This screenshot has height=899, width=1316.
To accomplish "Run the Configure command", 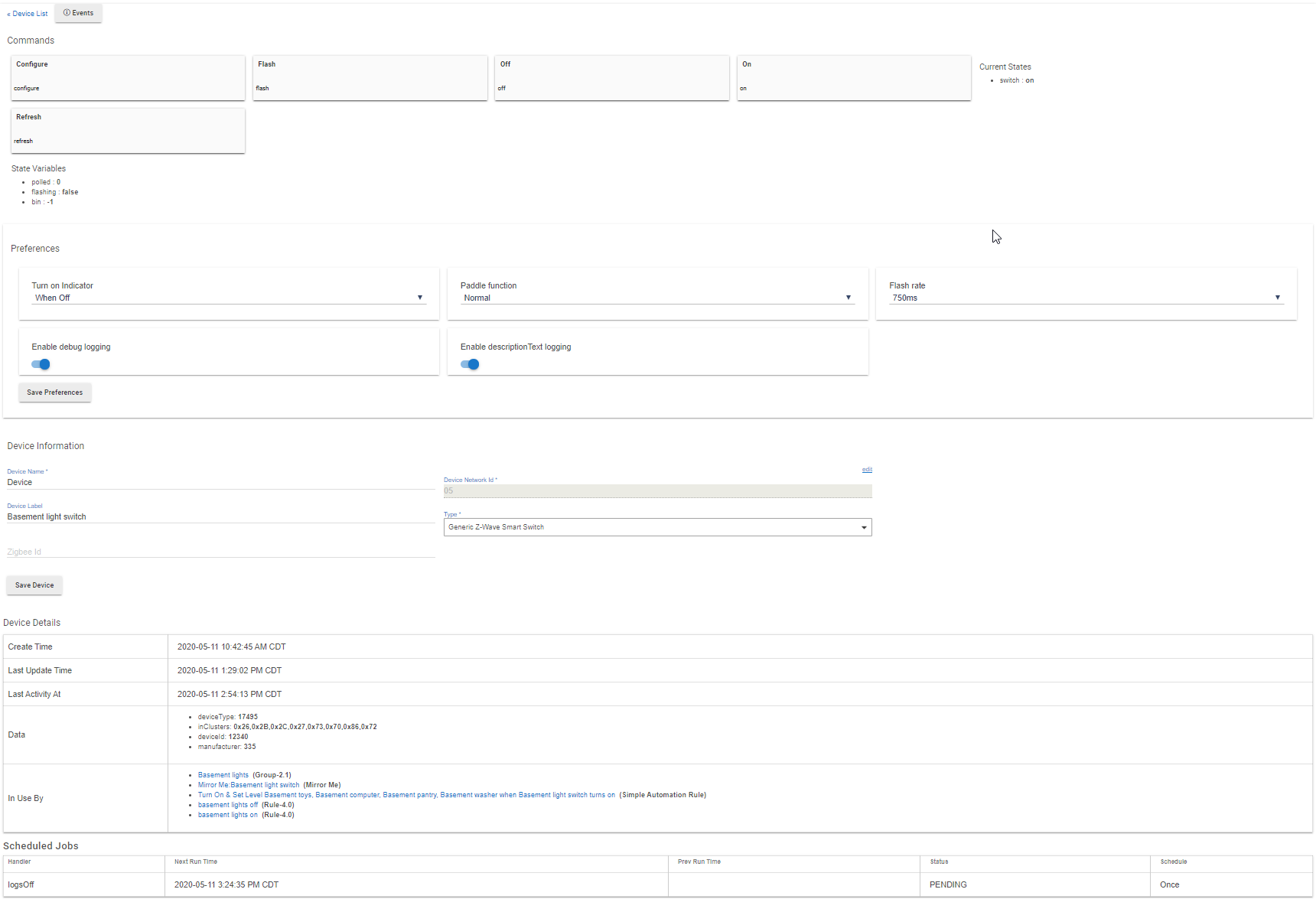I will [x=128, y=77].
